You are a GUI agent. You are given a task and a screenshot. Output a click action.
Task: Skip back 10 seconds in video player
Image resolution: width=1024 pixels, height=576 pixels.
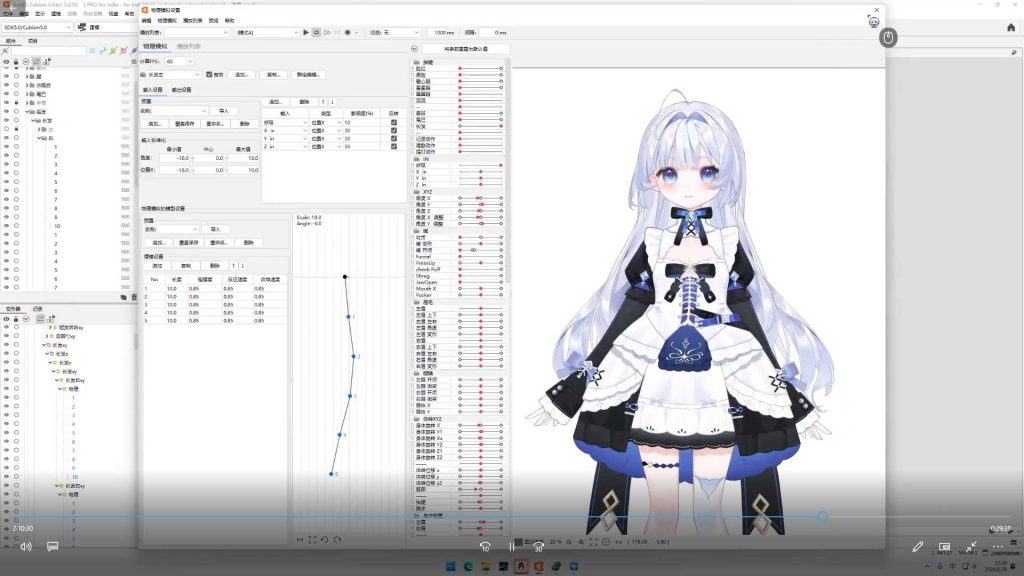pos(485,546)
